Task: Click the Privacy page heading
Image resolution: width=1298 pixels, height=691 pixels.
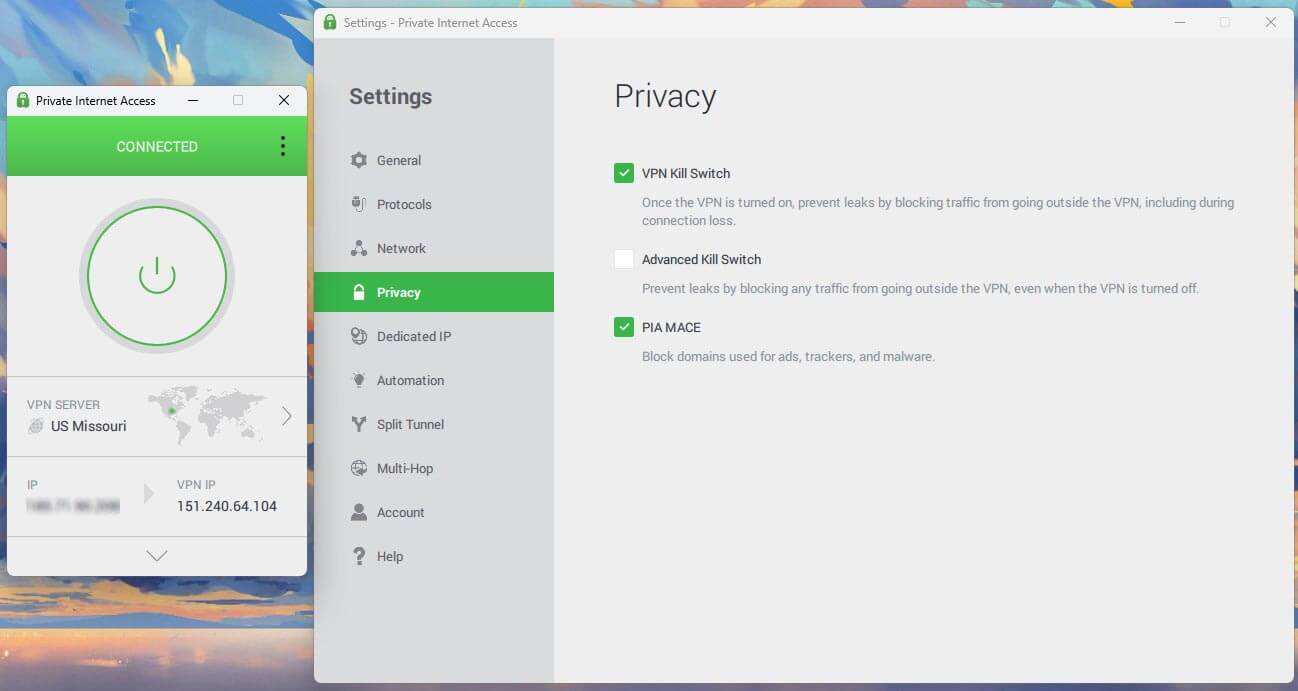Action: (x=665, y=96)
